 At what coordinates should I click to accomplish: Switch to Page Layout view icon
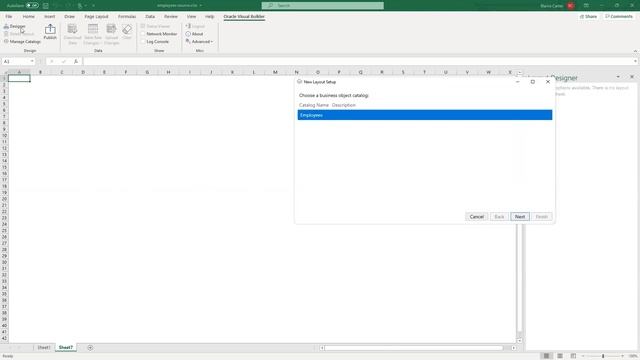point(560,356)
